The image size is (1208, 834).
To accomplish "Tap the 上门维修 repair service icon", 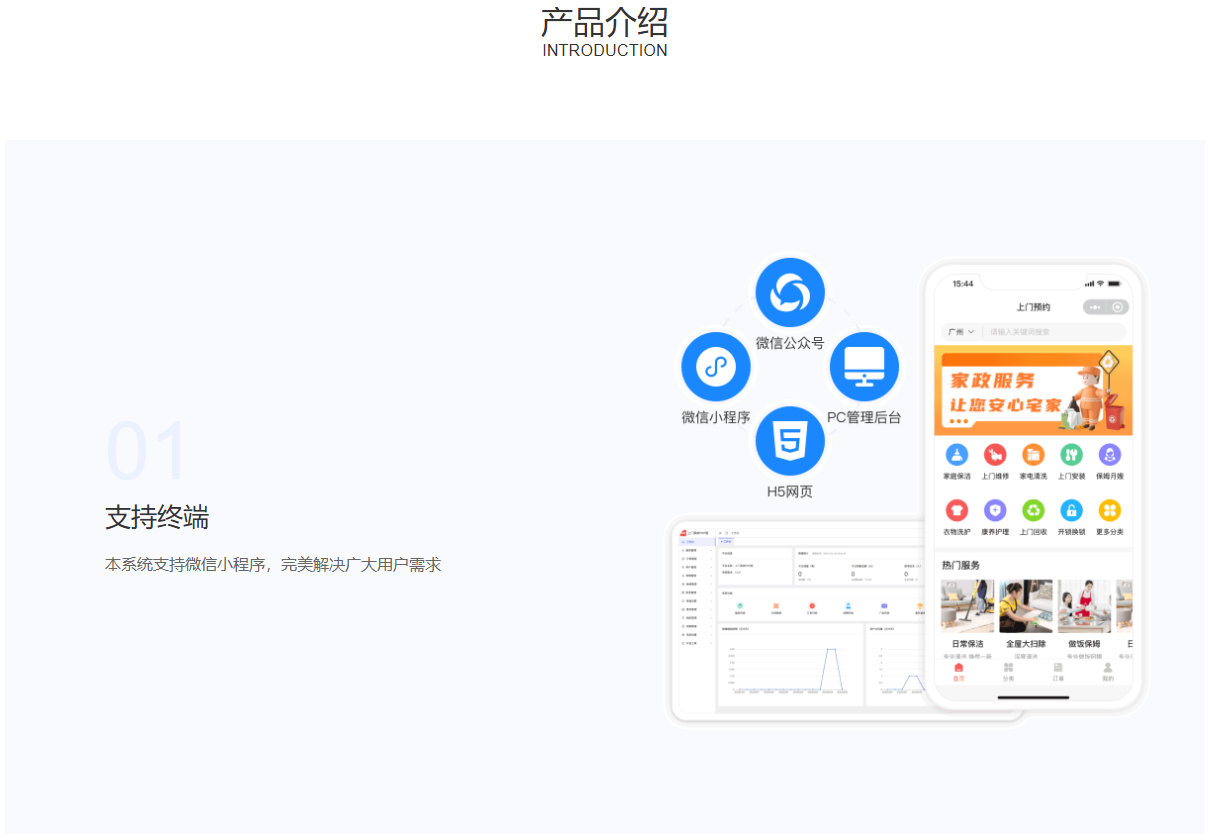I will pos(995,455).
